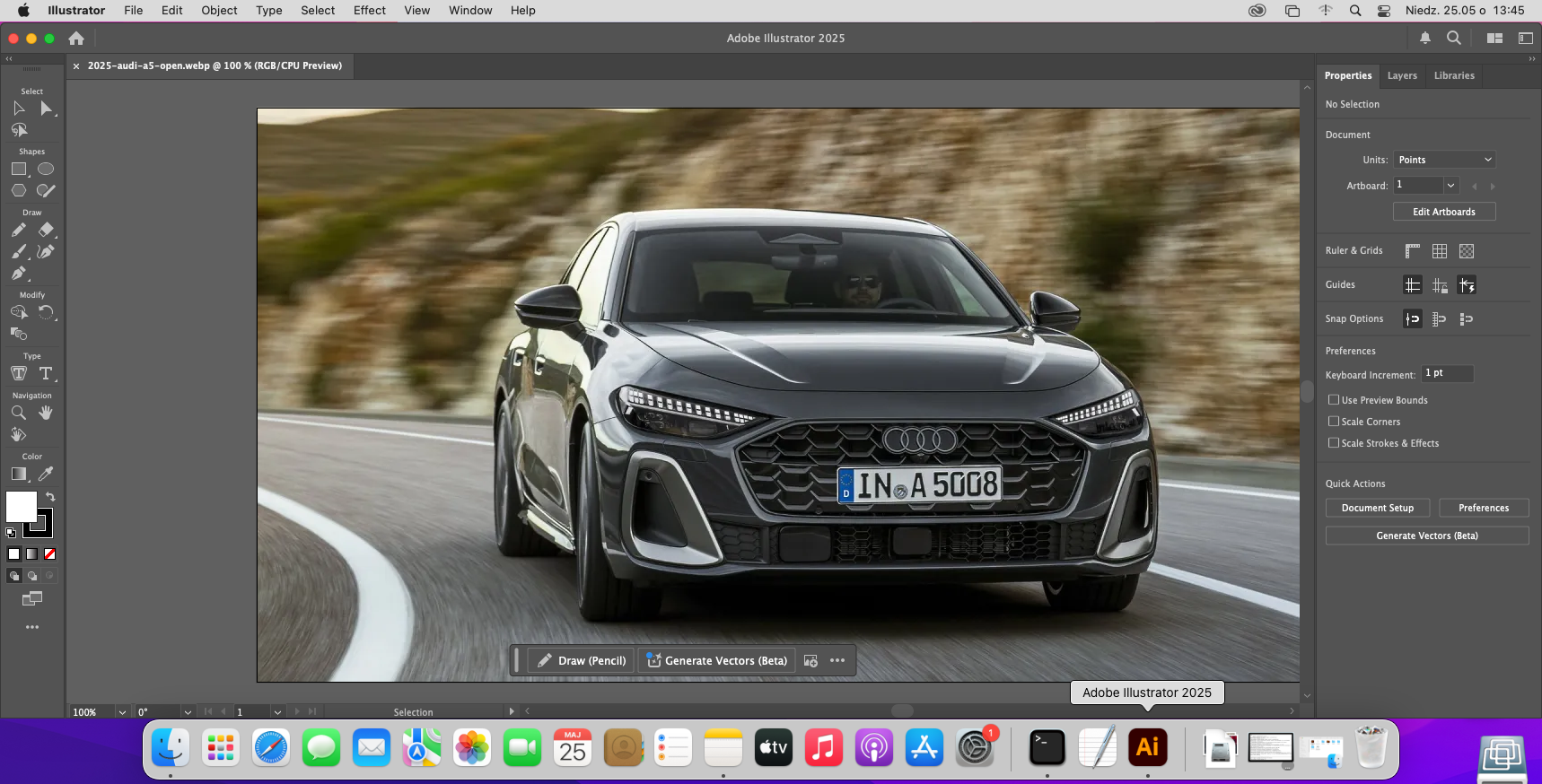Screen dimensions: 1542x784
Task: Select the Hand tool
Action: (x=46, y=413)
